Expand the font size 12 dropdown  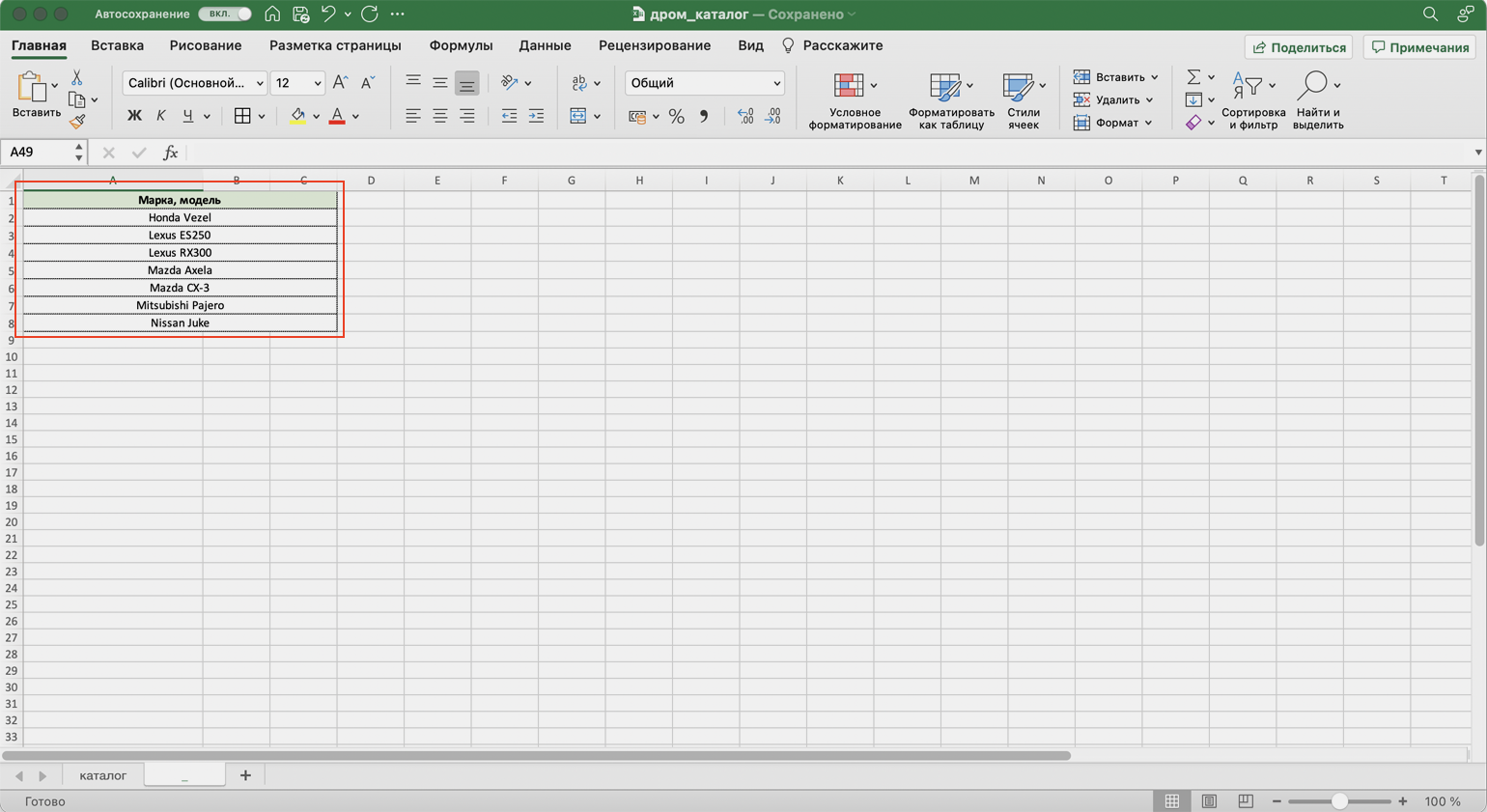pos(317,84)
